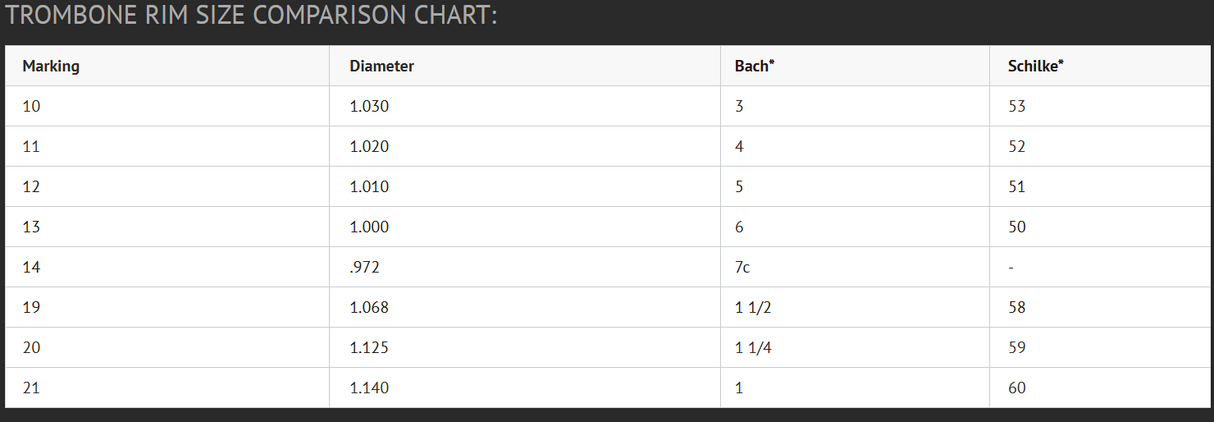The width and height of the screenshot is (1214, 422).
Task: Click the Marking column header
Action: click(51, 66)
